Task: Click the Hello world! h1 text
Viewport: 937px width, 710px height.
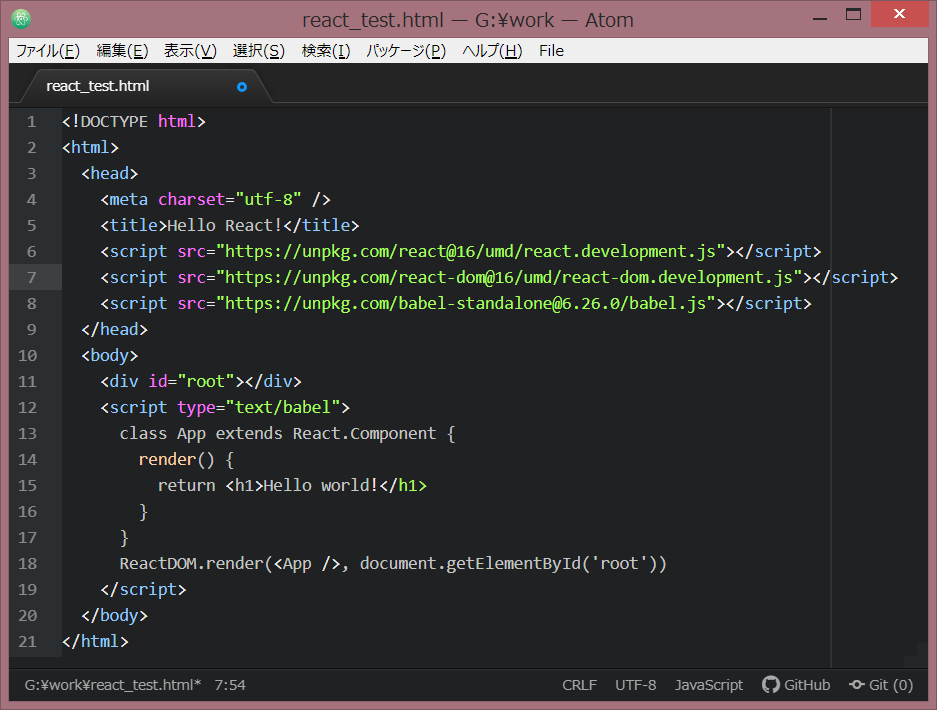Action: (320, 486)
